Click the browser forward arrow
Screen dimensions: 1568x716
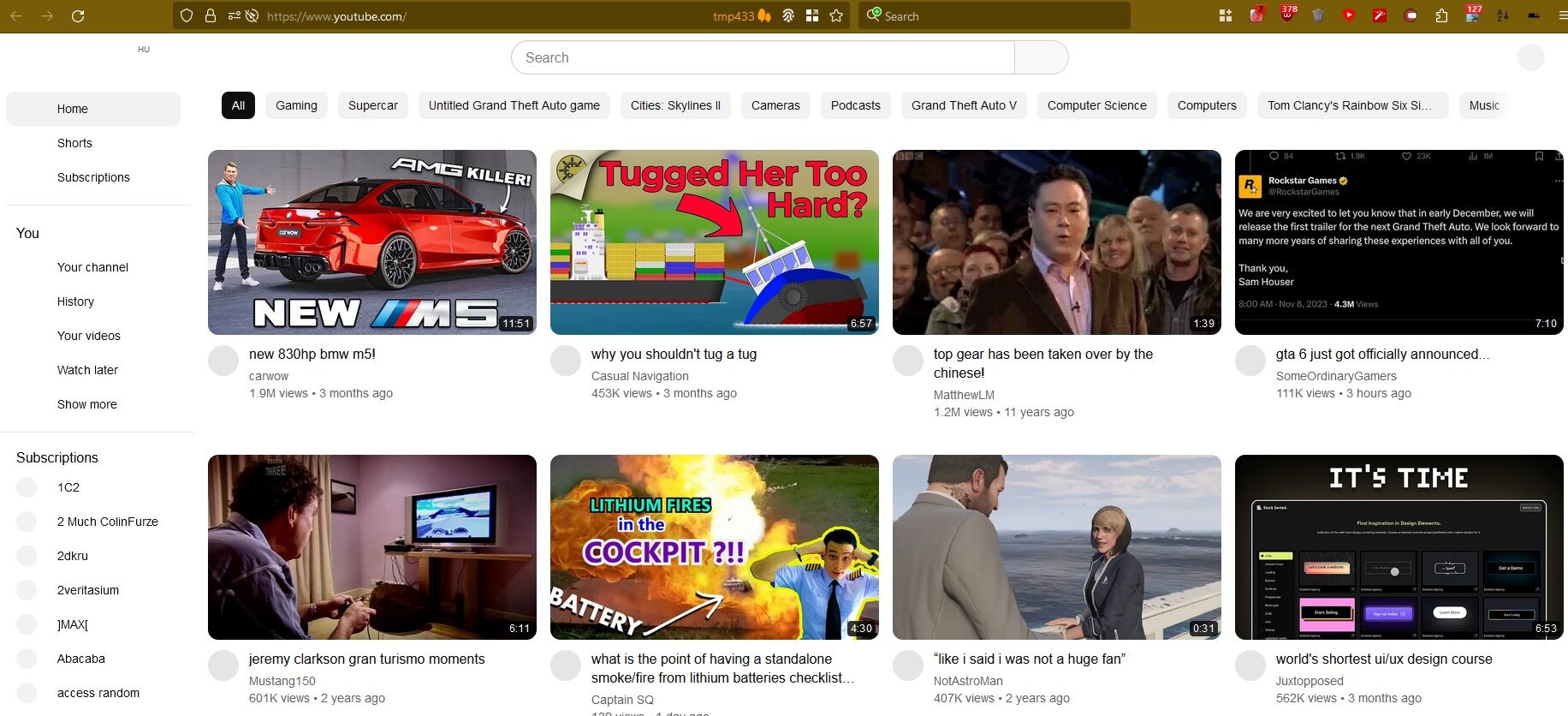coord(47,15)
